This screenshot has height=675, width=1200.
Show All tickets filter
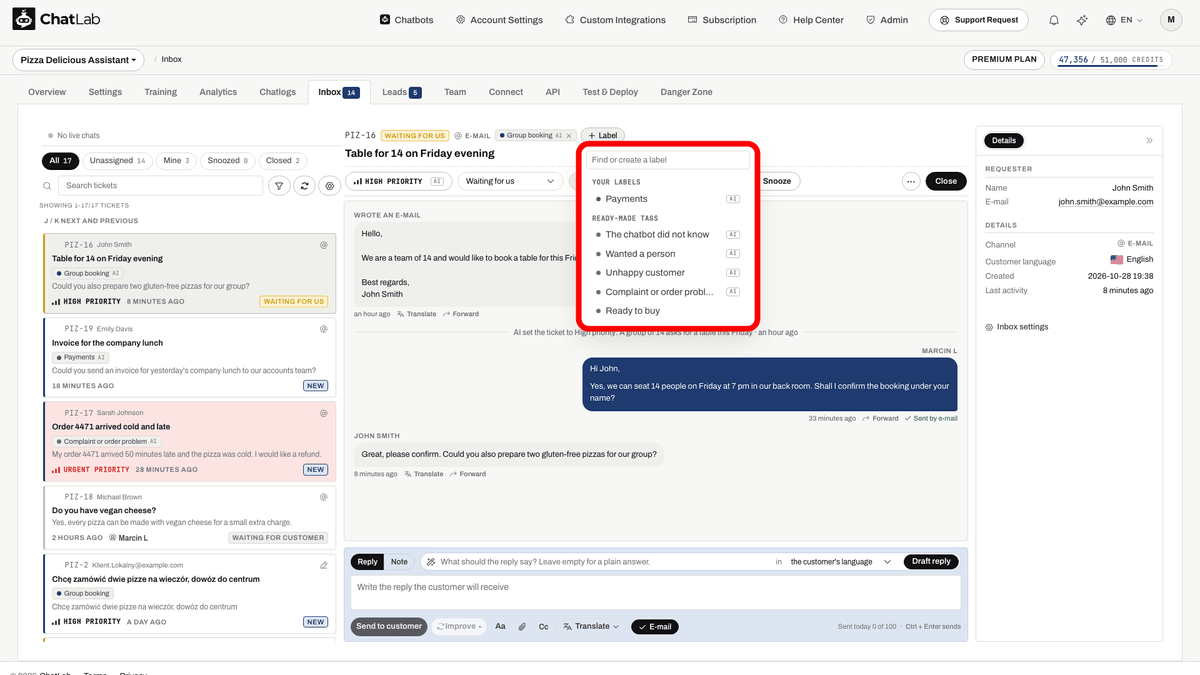tap(60, 160)
